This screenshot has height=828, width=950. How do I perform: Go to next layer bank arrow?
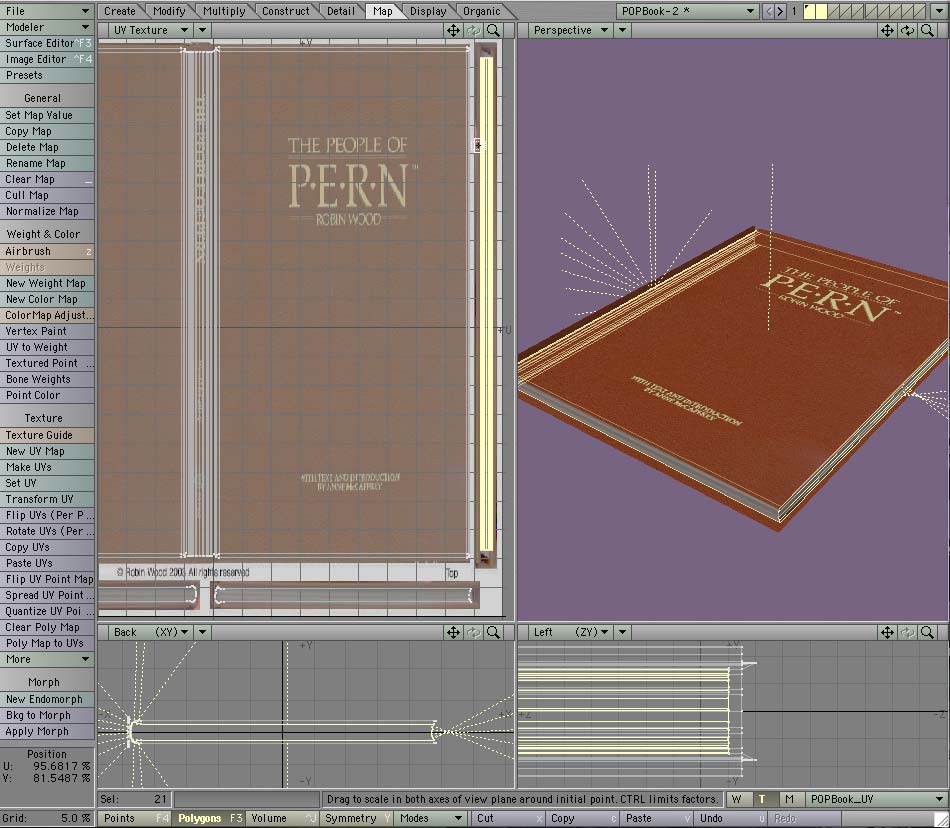tap(780, 11)
